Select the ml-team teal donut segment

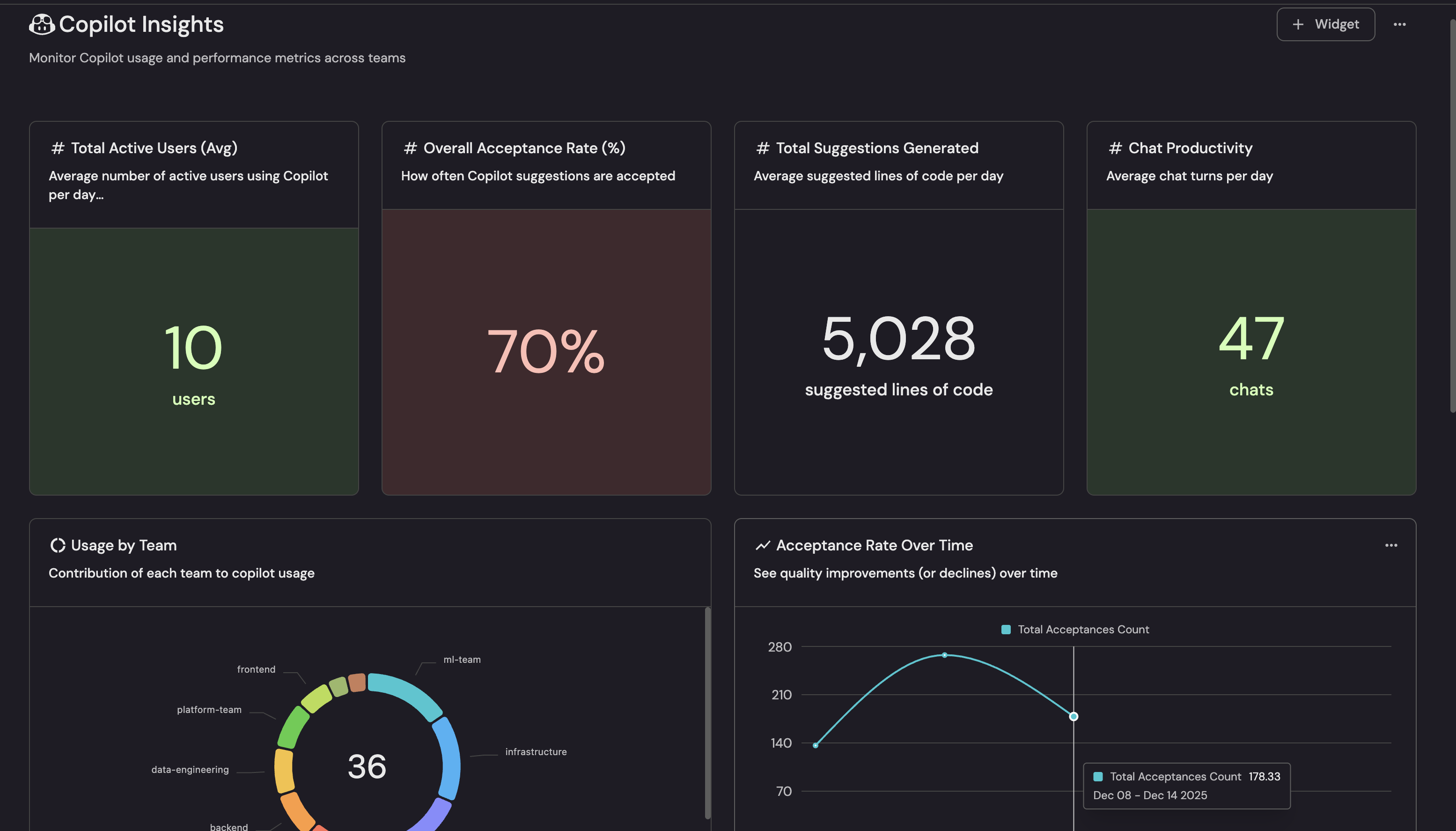coord(406,694)
